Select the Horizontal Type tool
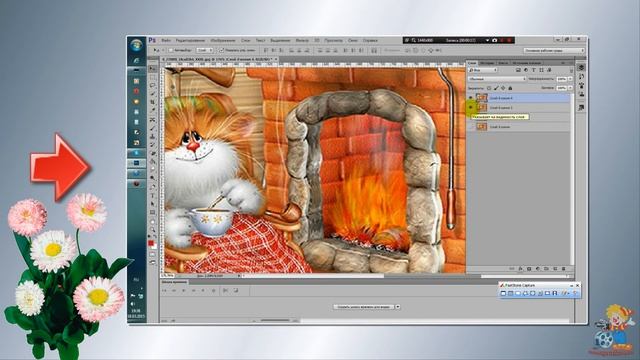The image size is (640, 360). point(153,196)
